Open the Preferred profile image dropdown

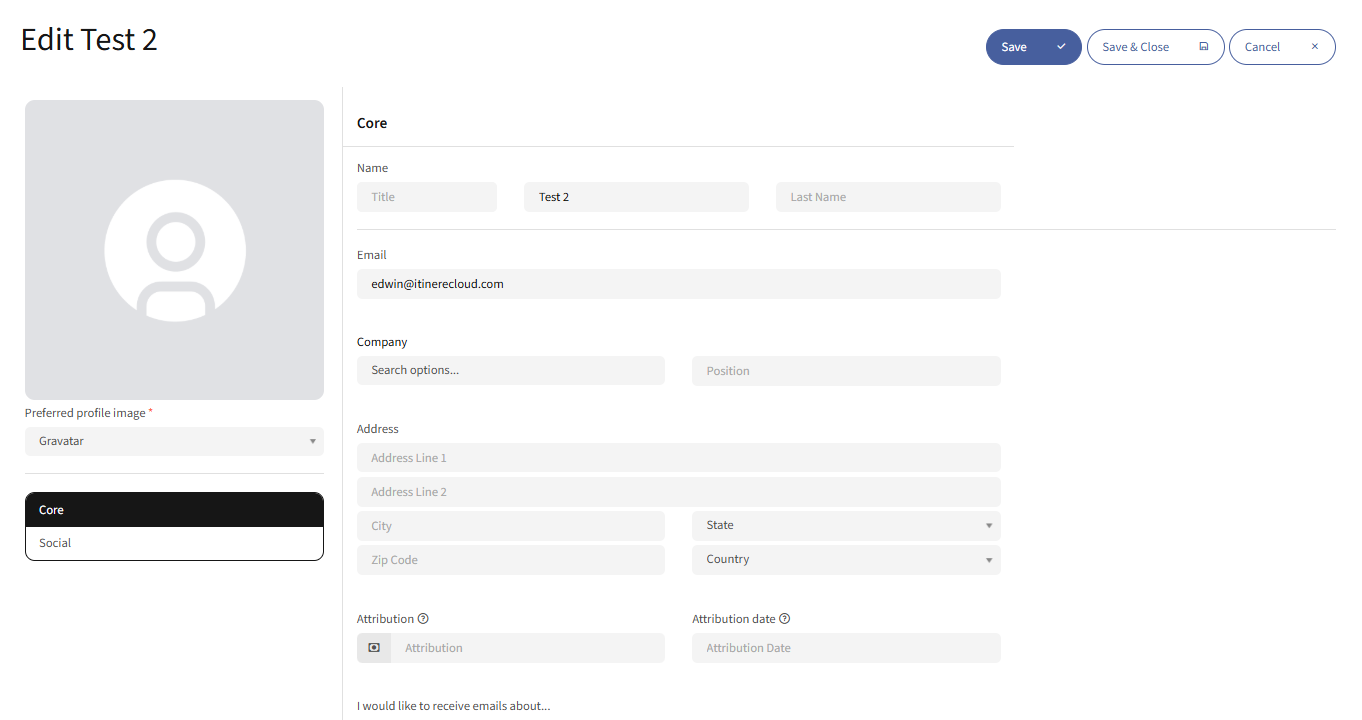(174, 441)
